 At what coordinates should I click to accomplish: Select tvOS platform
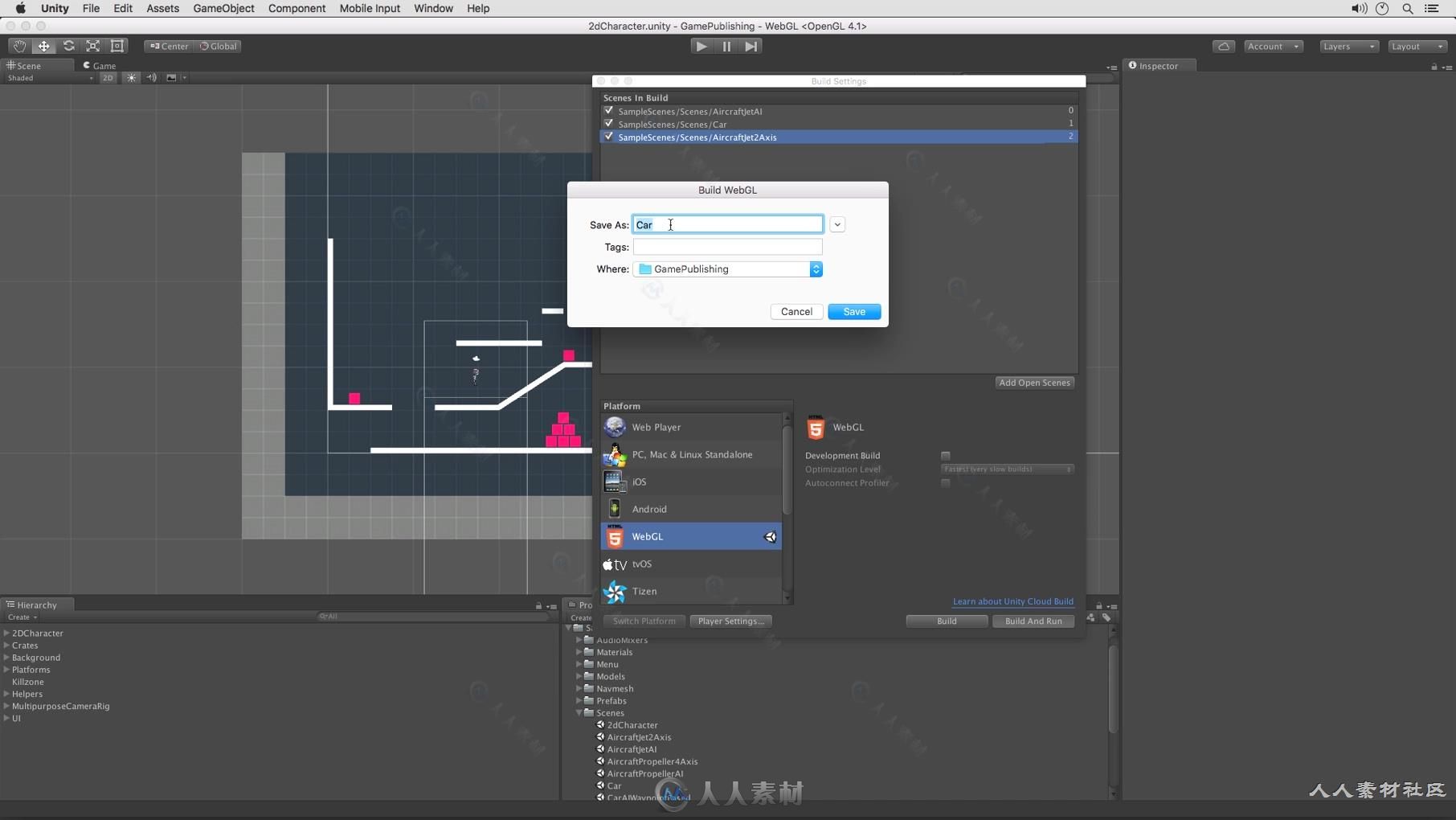click(691, 564)
